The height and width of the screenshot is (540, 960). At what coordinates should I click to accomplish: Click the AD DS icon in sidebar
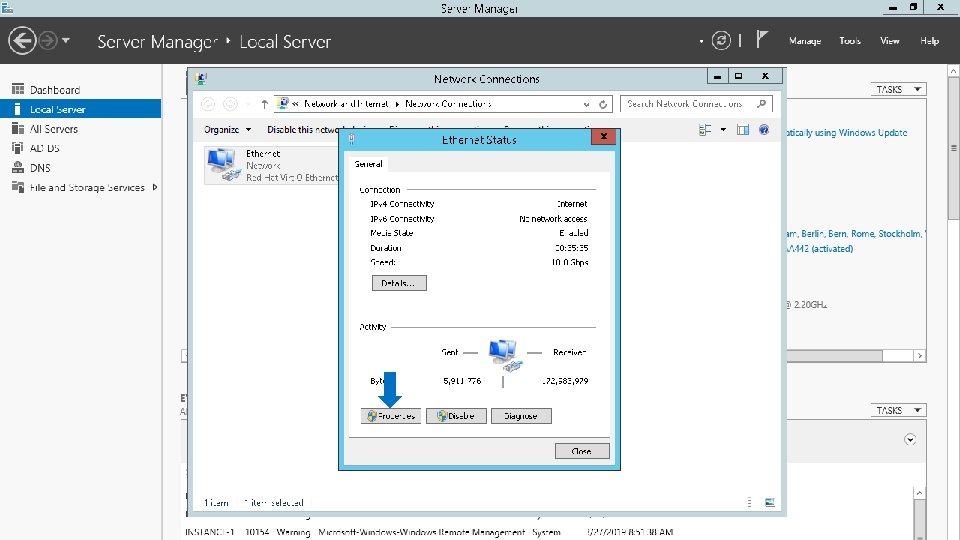click(x=18, y=148)
